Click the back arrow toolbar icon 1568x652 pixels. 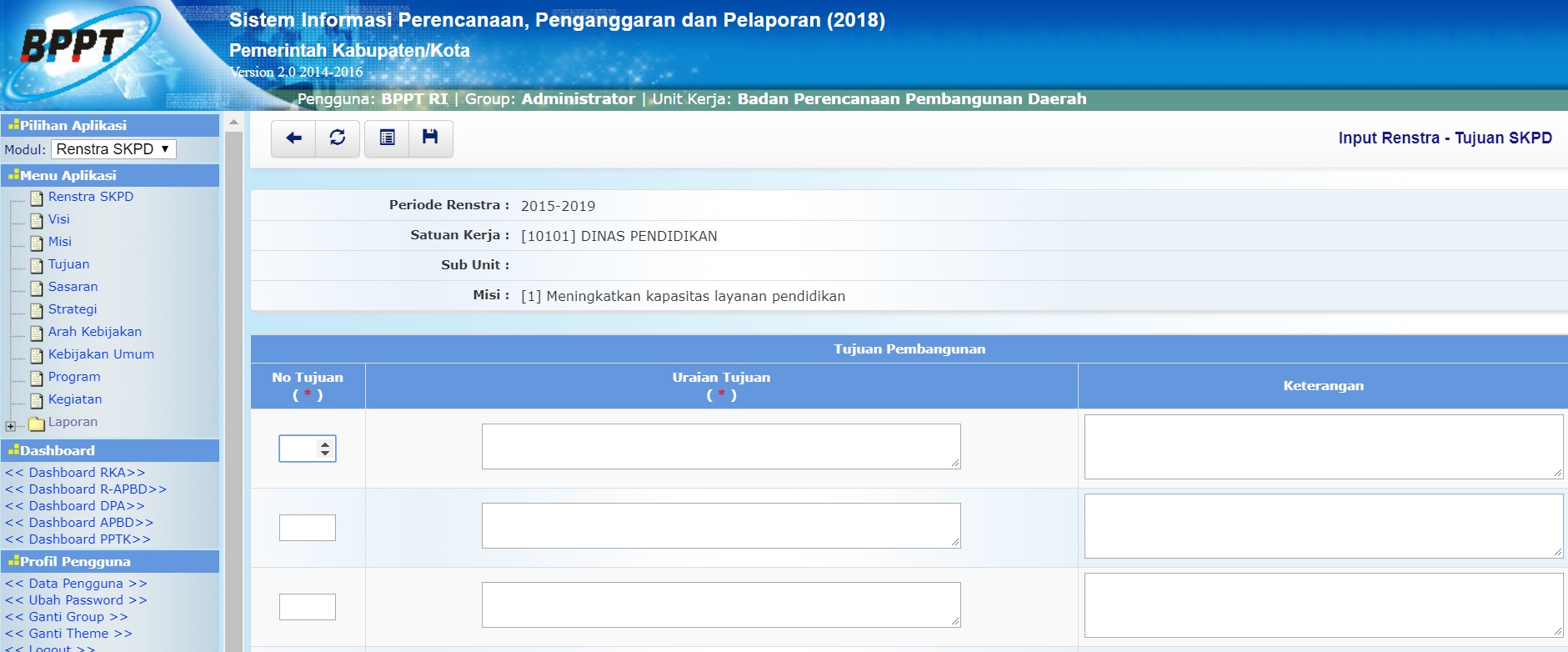tap(293, 138)
